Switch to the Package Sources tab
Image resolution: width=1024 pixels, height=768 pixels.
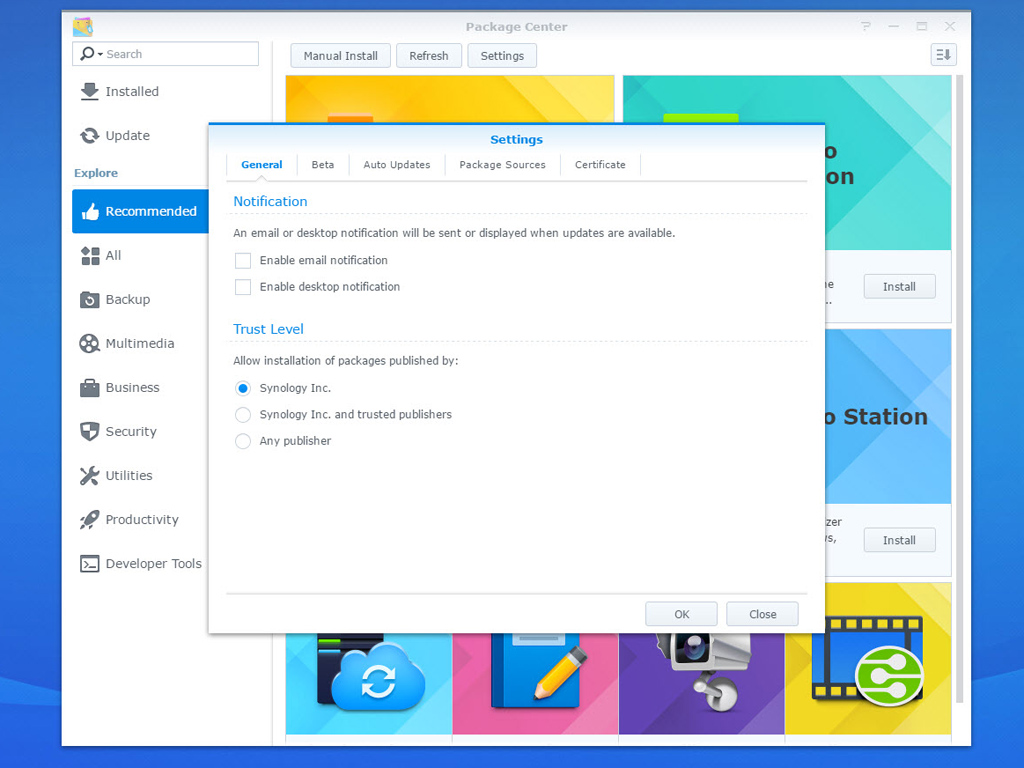[502, 165]
